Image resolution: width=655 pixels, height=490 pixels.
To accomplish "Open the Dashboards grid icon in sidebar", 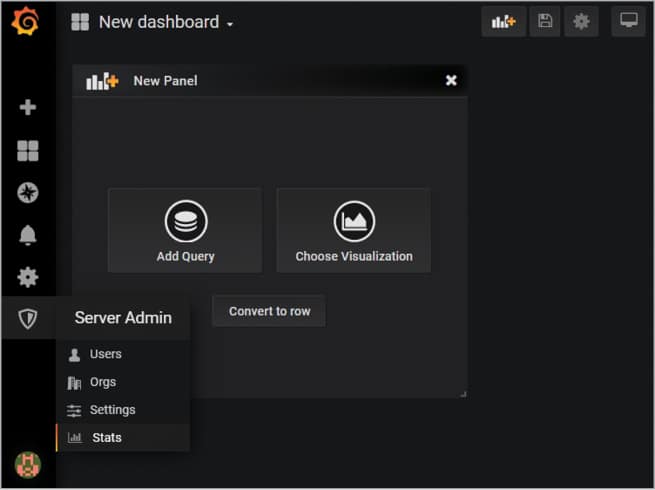I will [28, 151].
